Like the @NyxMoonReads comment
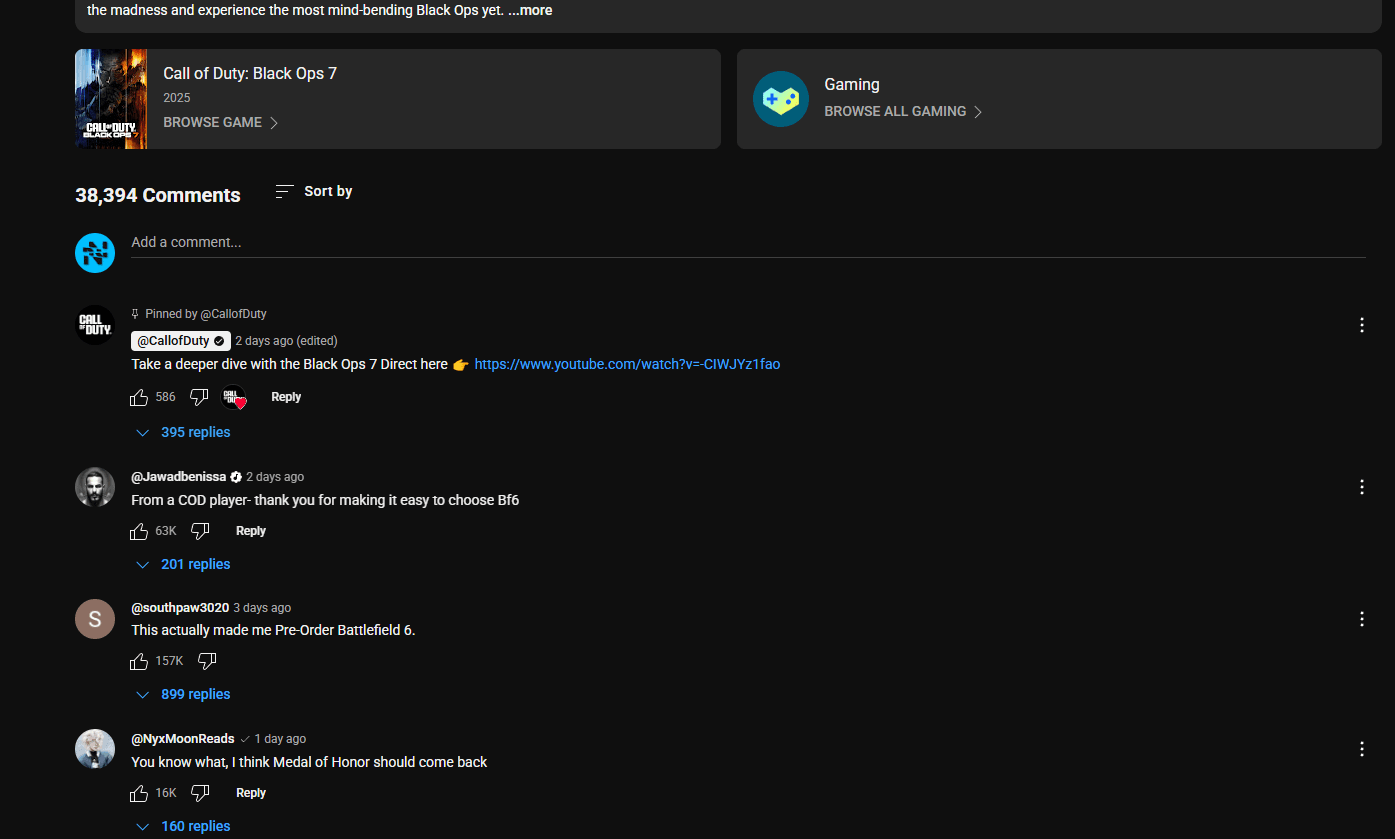Image resolution: width=1395 pixels, height=839 pixels. (139, 793)
